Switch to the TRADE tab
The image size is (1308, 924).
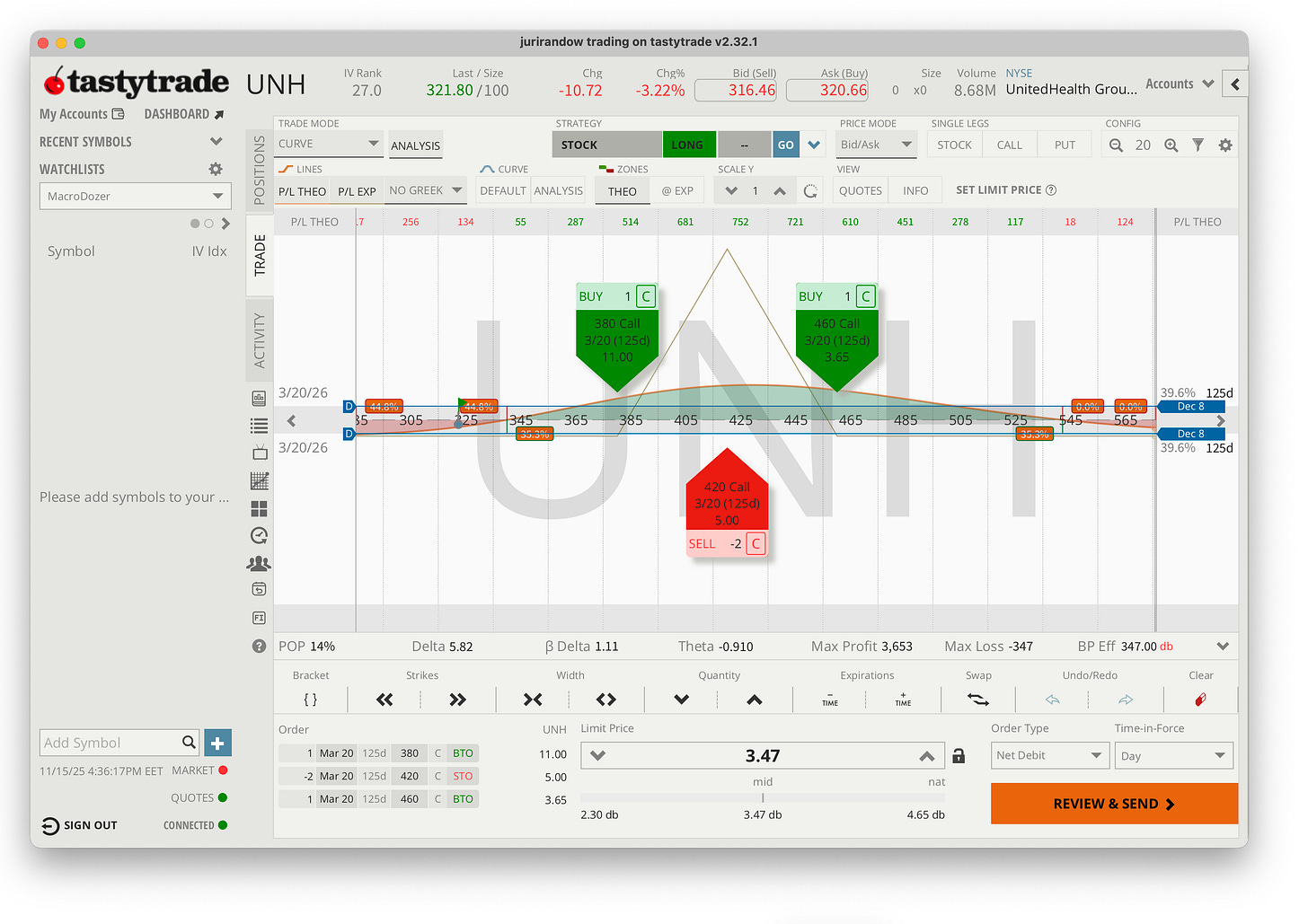[x=260, y=254]
